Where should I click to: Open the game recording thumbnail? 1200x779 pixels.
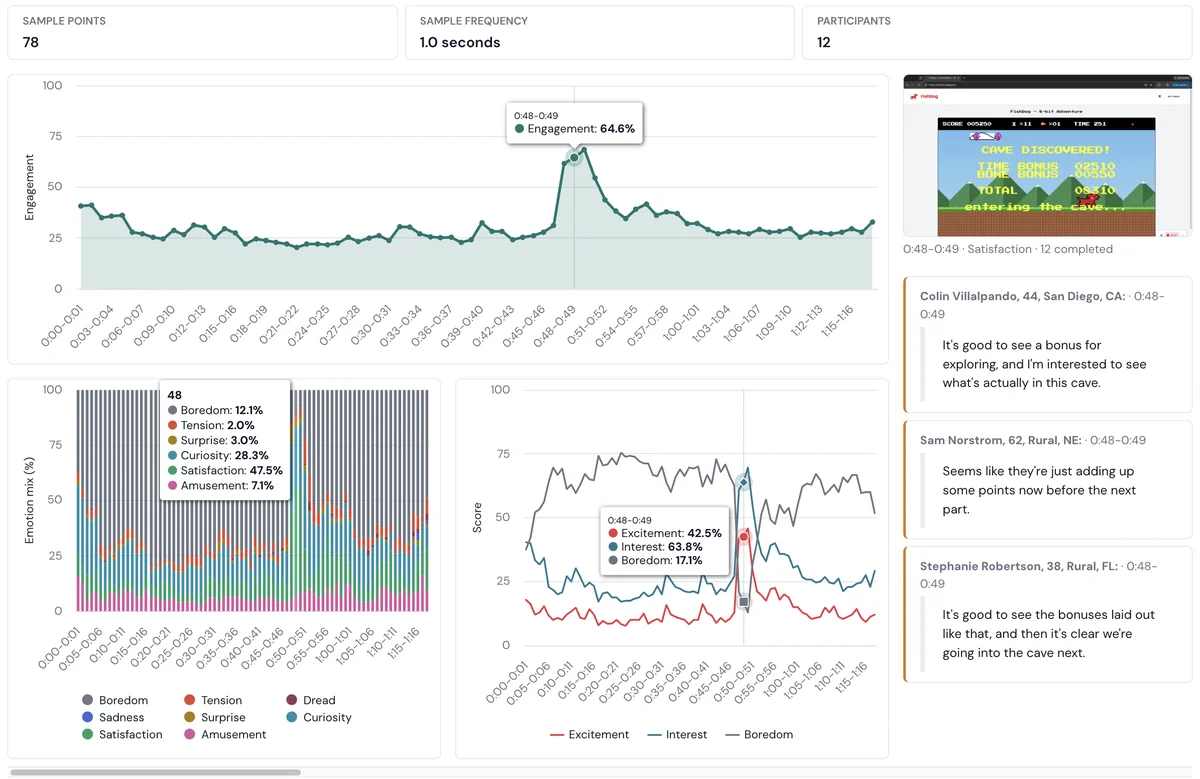(x=1047, y=155)
